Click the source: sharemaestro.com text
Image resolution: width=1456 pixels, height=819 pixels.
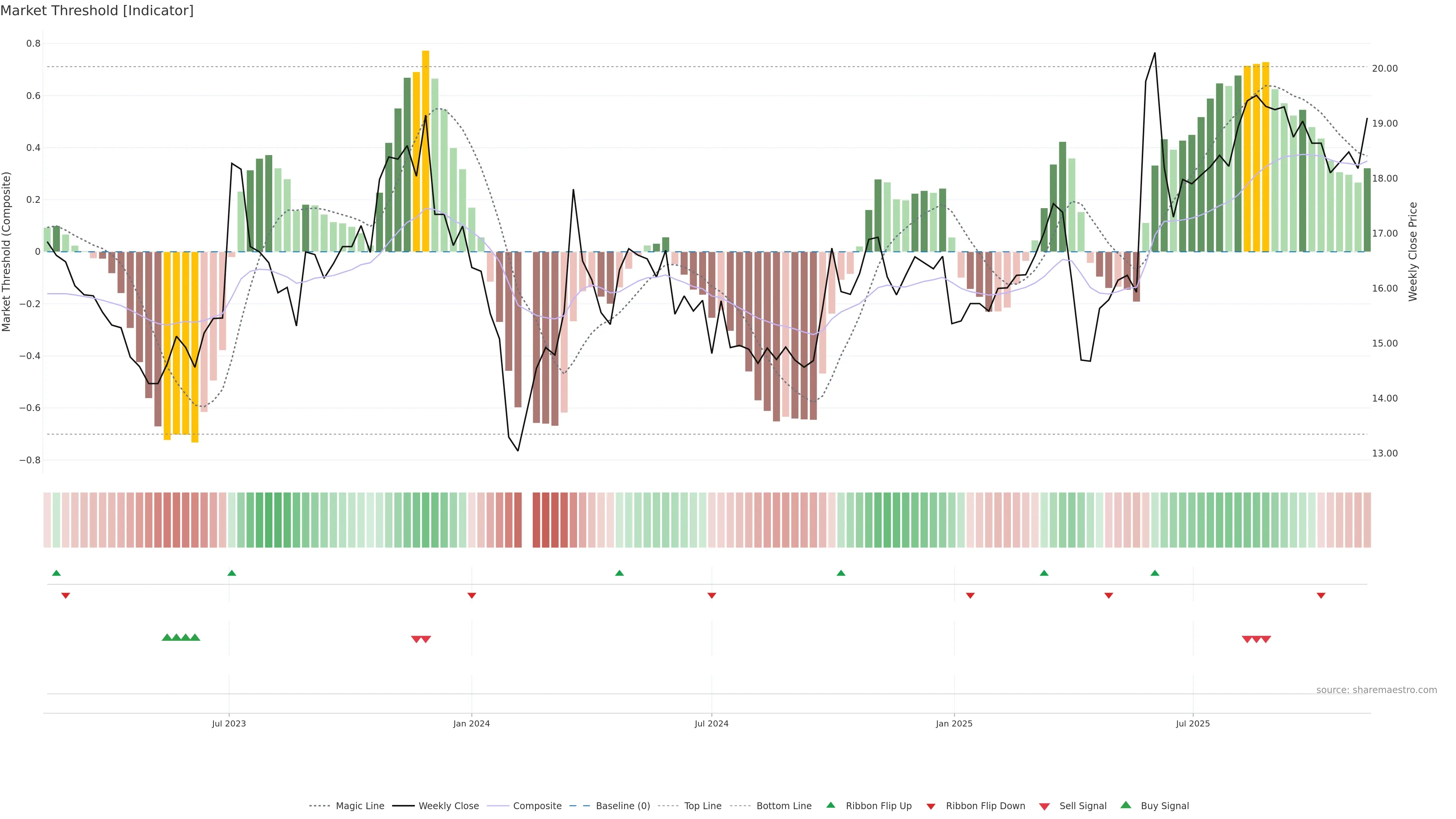tap(1376, 690)
